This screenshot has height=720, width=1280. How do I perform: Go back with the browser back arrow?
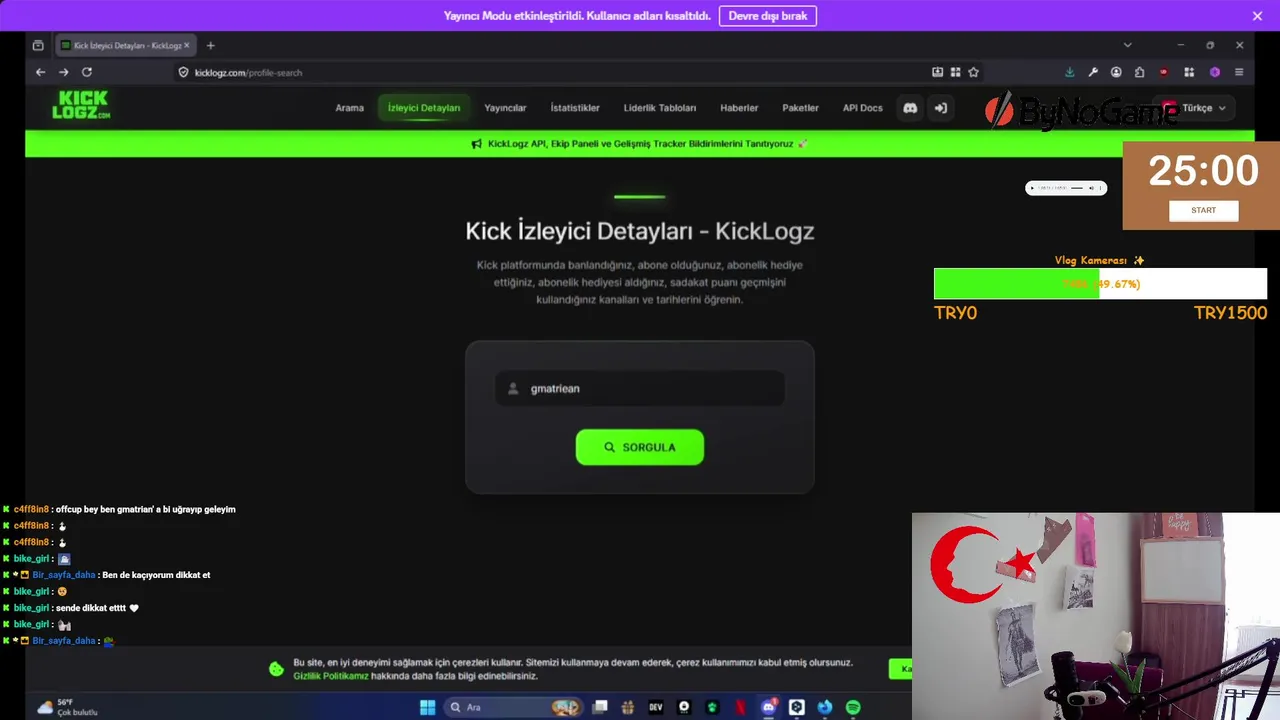point(40,72)
